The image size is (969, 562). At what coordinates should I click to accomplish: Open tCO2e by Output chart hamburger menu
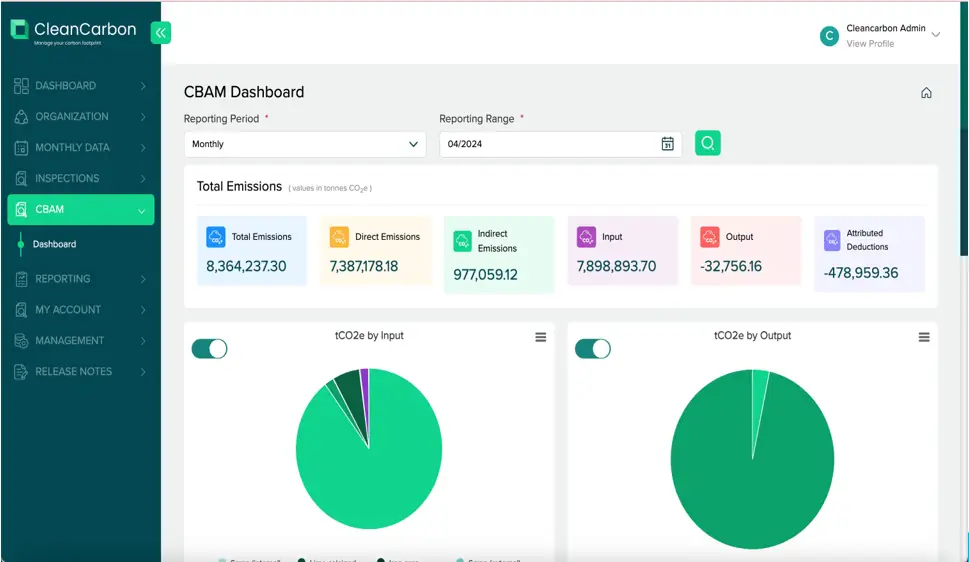(x=924, y=338)
